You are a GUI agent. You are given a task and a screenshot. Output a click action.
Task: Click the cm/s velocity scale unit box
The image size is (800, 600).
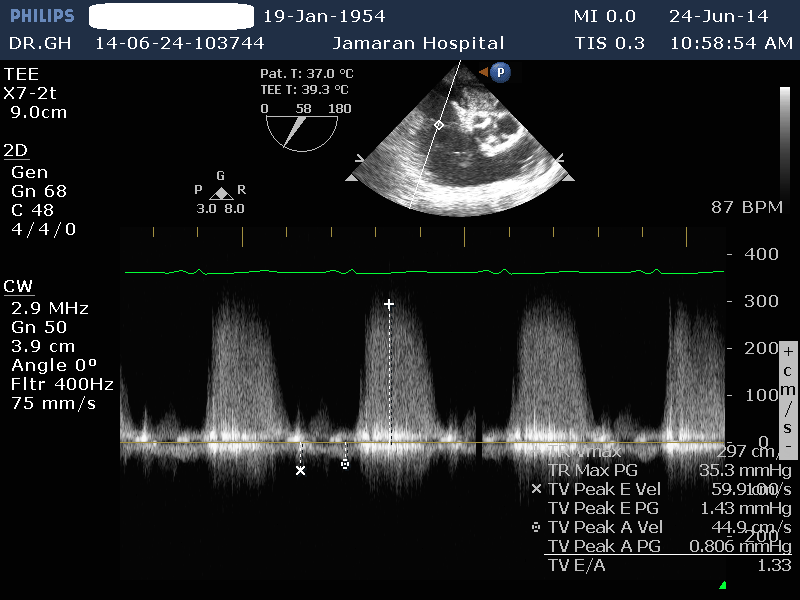788,398
